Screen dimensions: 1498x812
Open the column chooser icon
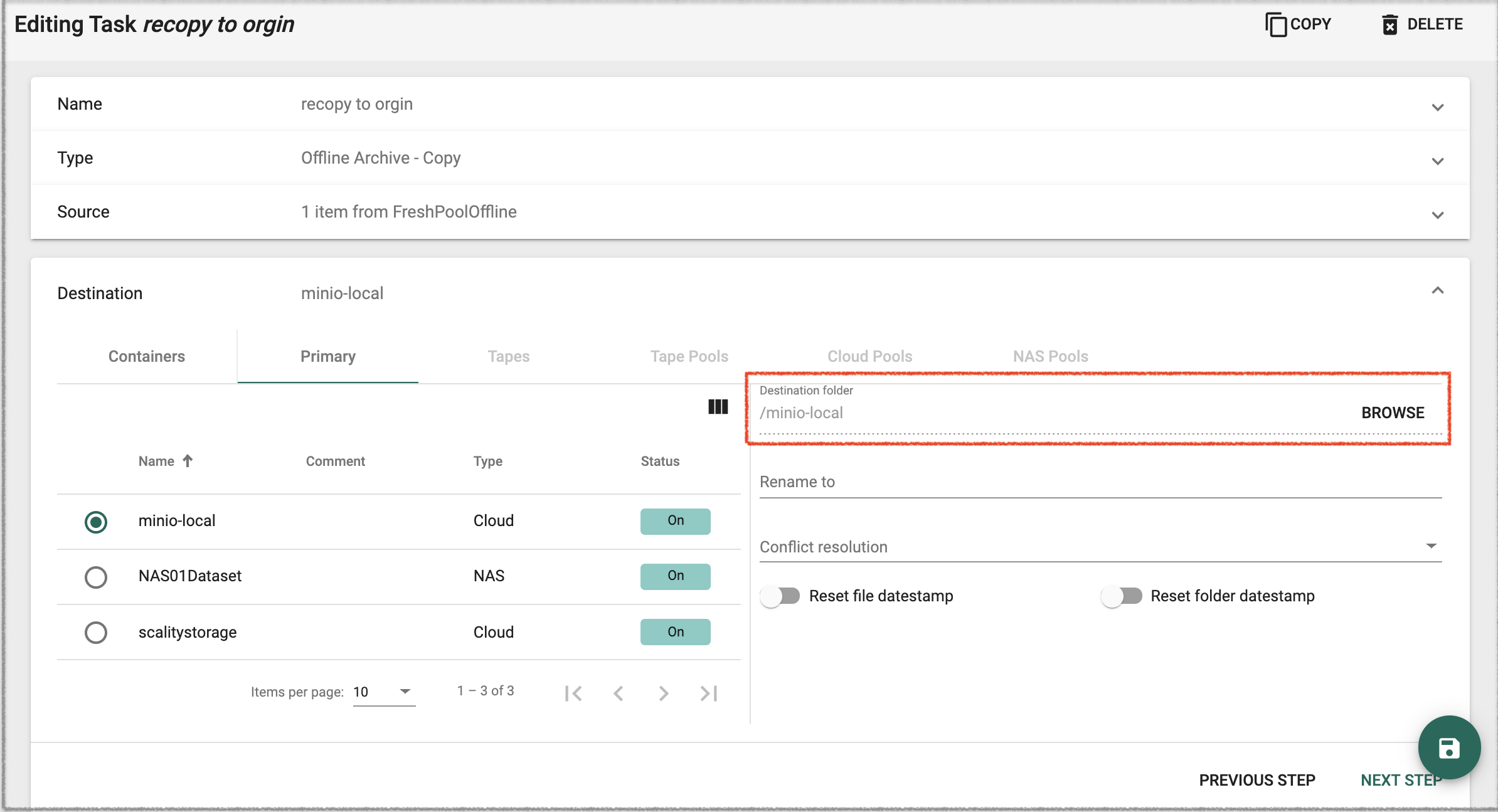pos(718,407)
